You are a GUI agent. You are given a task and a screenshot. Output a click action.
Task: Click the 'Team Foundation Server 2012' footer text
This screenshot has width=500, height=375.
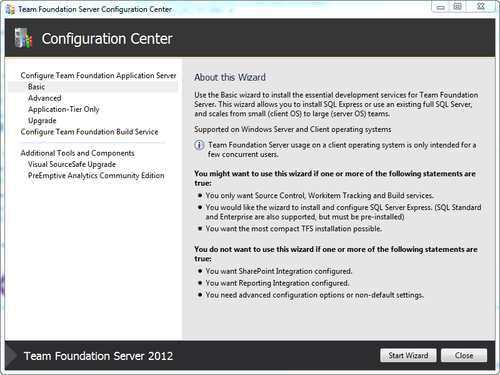[98, 356]
